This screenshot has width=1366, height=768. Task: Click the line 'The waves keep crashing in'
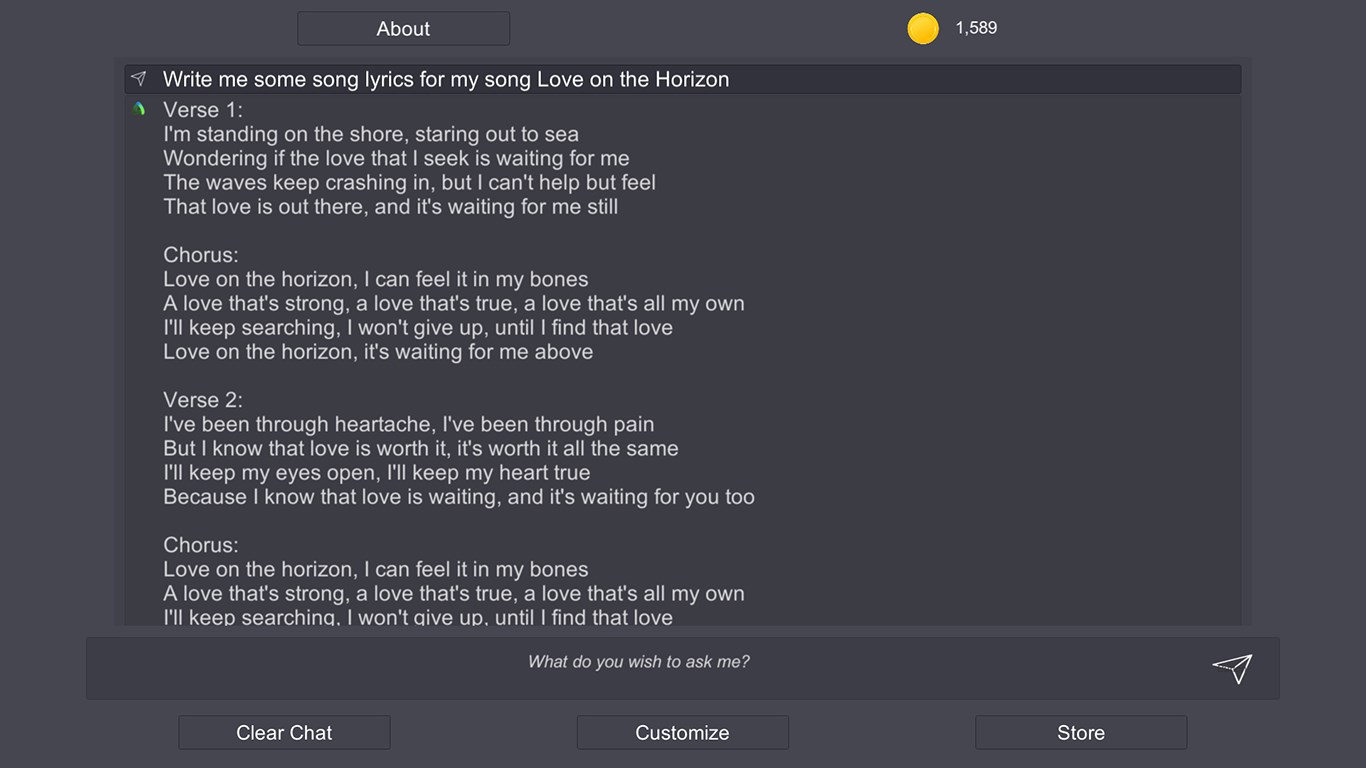click(410, 182)
